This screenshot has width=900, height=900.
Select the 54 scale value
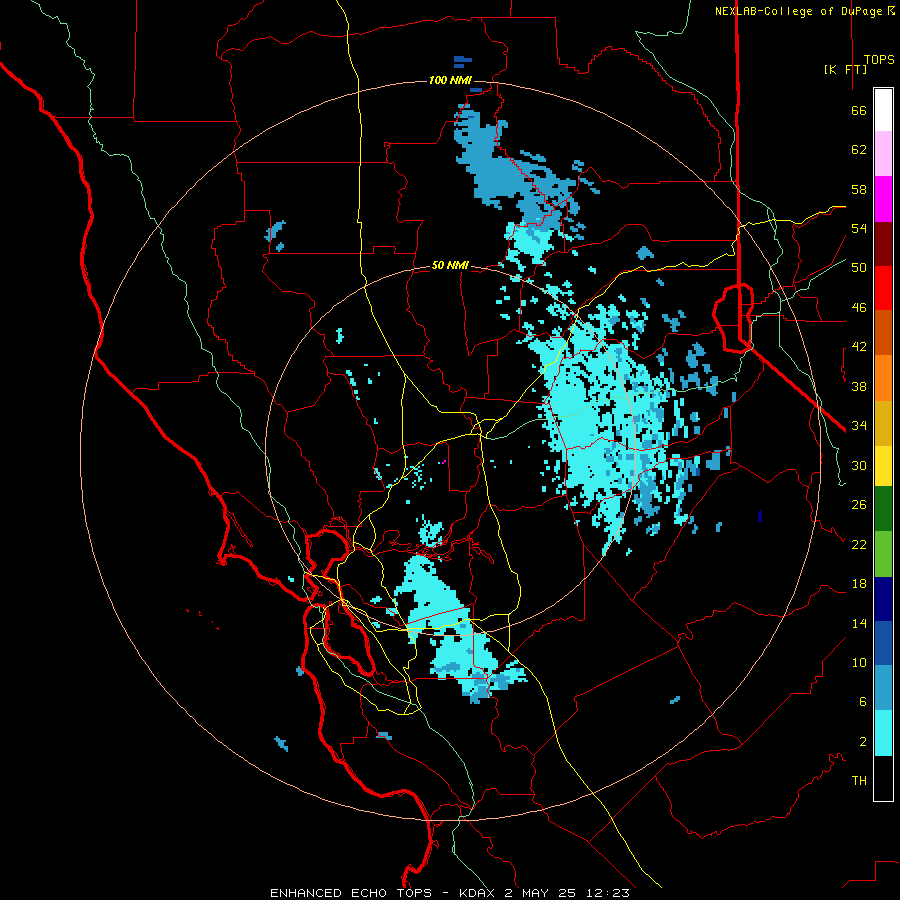(859, 228)
